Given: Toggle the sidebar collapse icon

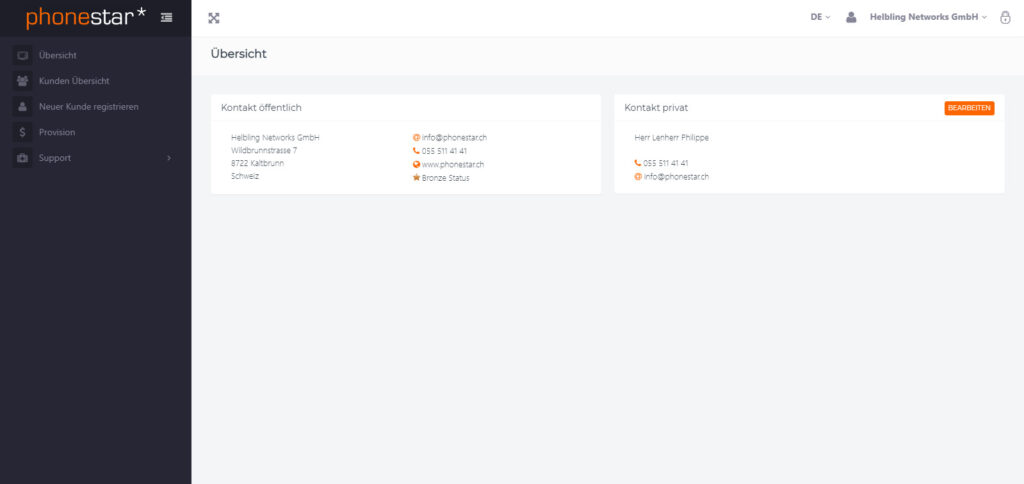Looking at the screenshot, I should [166, 18].
